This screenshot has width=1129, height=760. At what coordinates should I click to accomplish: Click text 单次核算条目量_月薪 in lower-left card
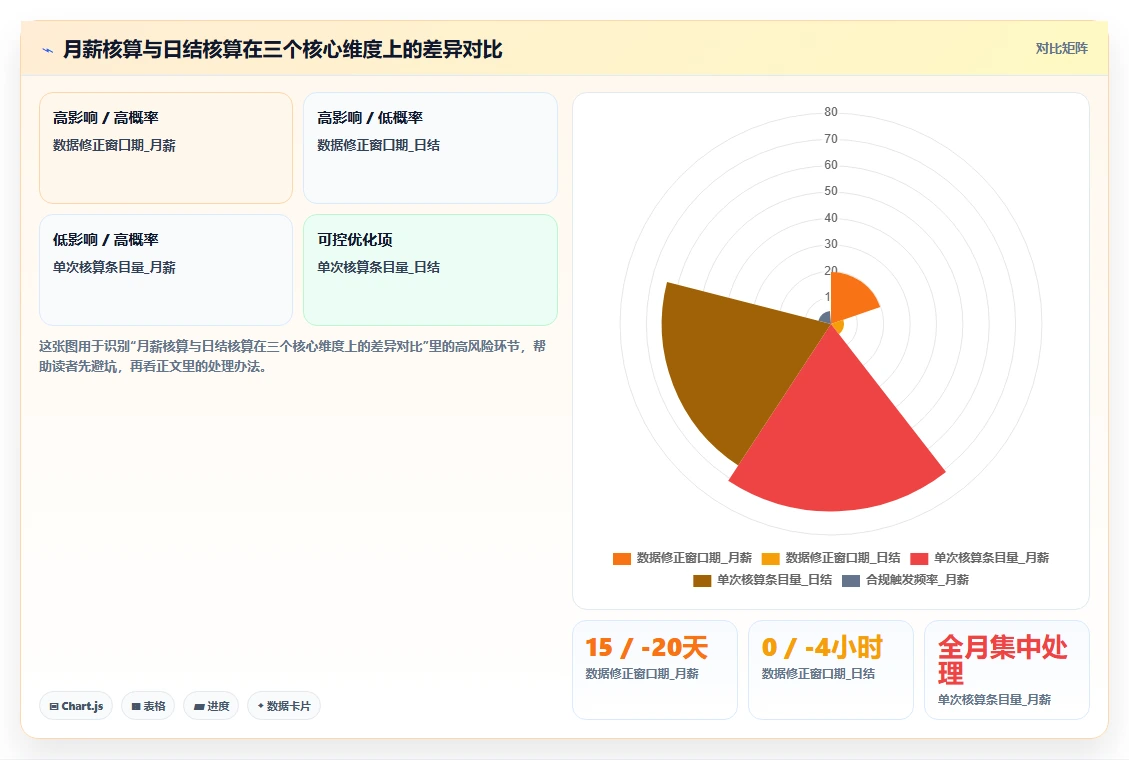click(114, 268)
